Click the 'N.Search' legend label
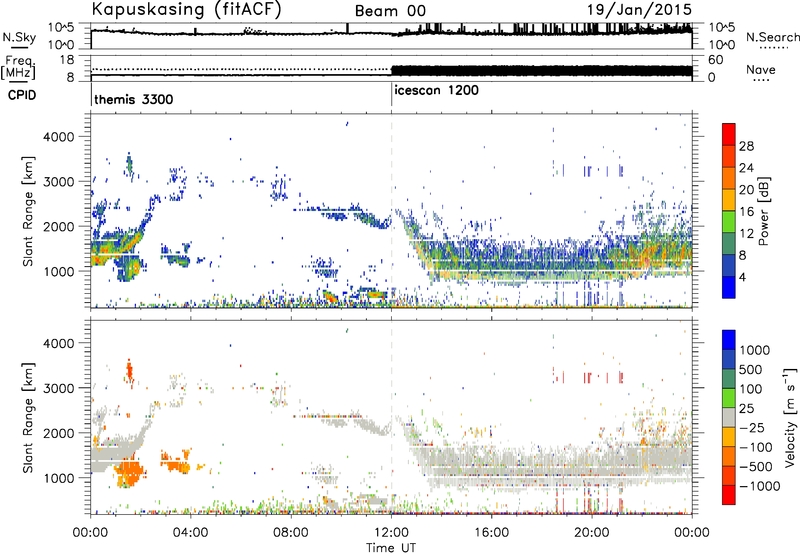This screenshot has width=800, height=554. 772,37
